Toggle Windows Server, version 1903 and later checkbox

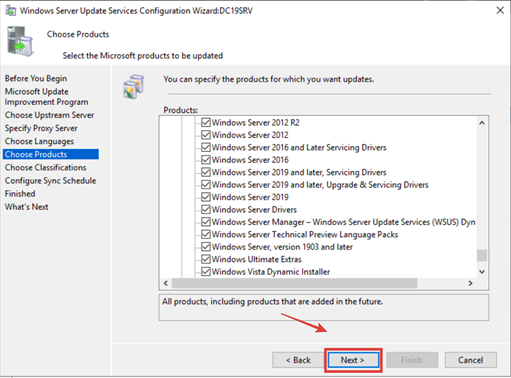tap(206, 247)
